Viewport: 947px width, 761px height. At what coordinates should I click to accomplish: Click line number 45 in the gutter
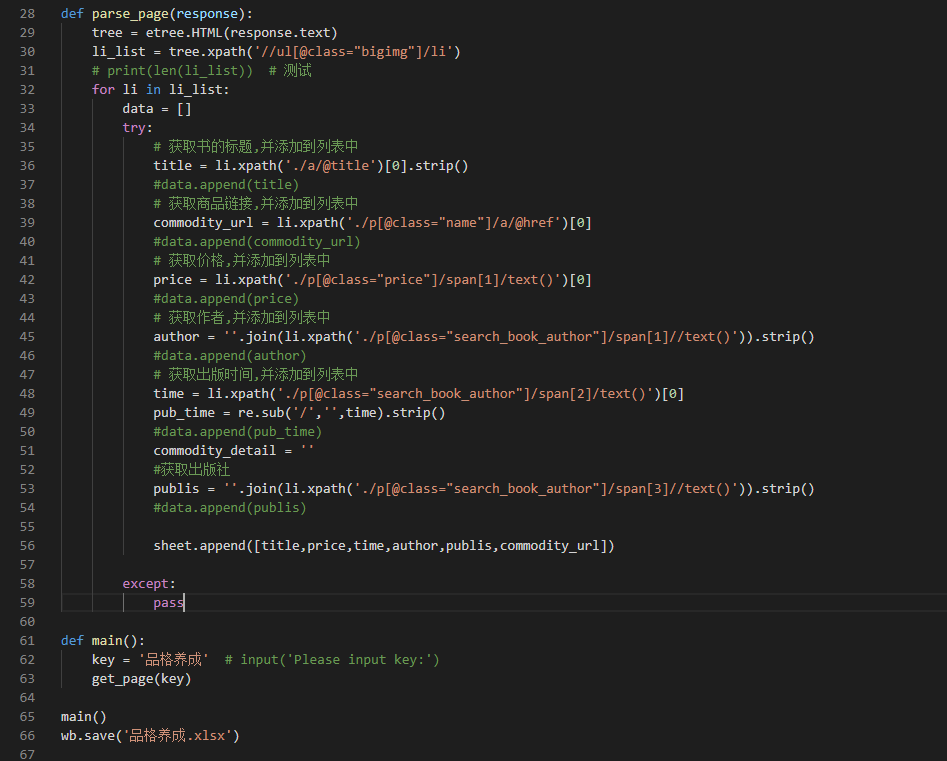tap(27, 337)
